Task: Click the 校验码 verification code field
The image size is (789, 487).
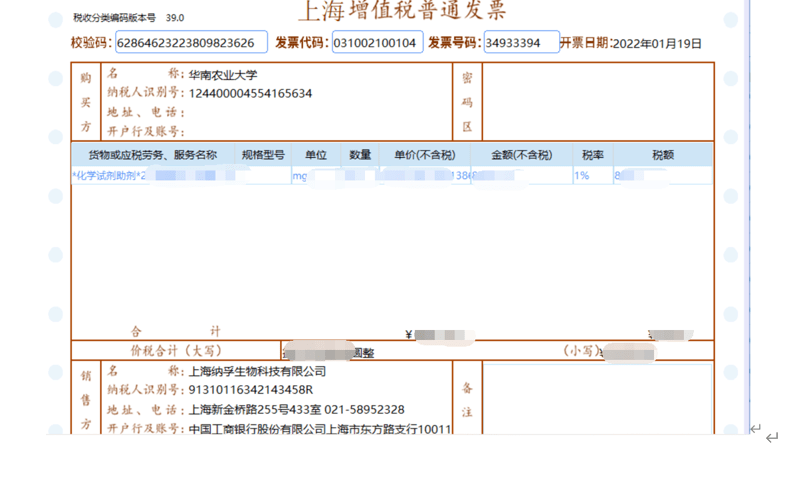Action: [191, 42]
